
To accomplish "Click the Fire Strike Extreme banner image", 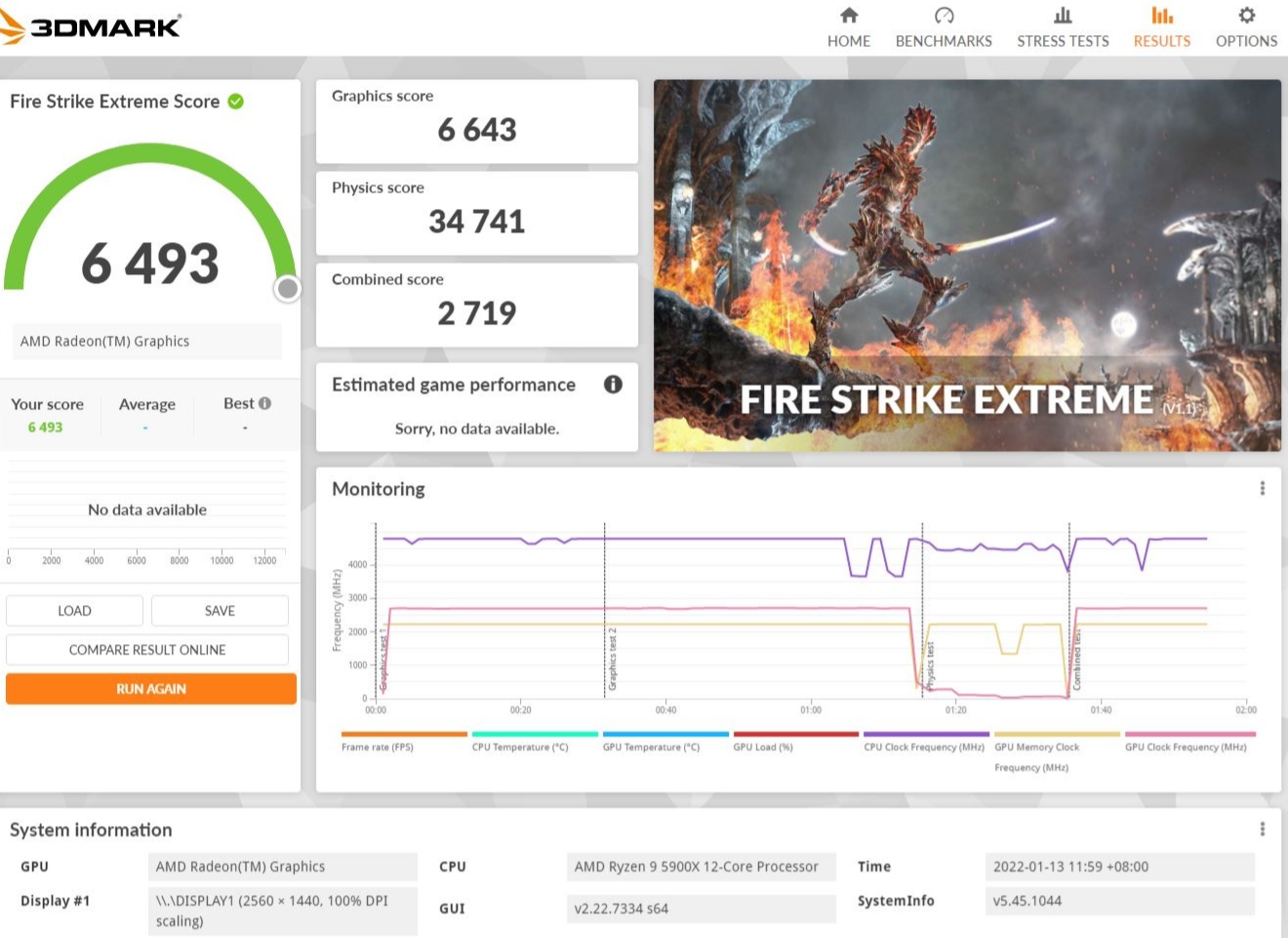I will coord(967,265).
